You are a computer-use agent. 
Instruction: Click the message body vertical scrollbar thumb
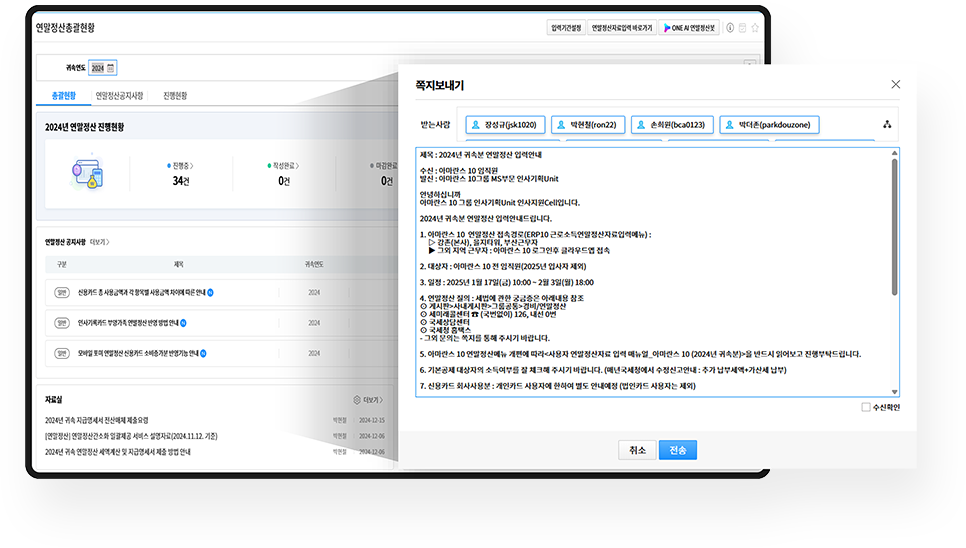tap(895, 227)
